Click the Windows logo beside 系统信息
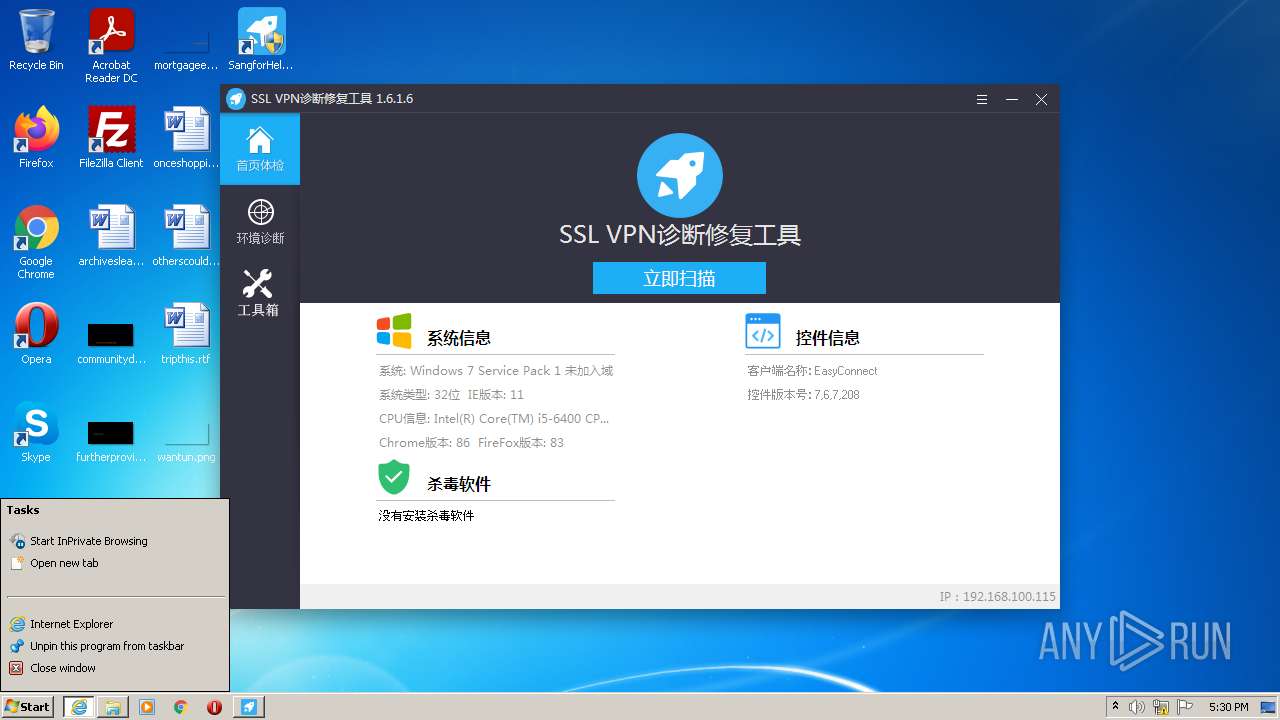 394,331
